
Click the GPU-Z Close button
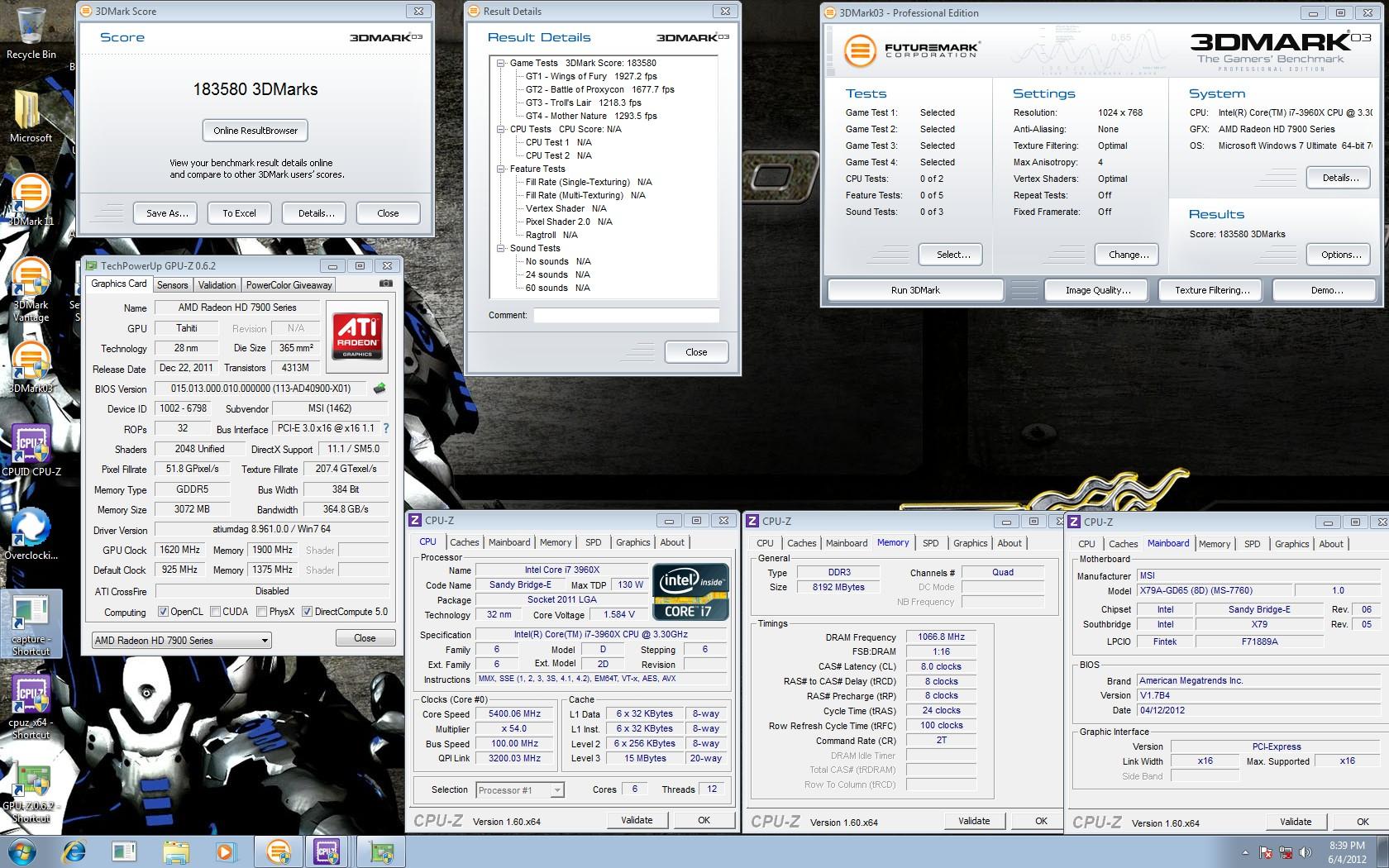point(365,638)
